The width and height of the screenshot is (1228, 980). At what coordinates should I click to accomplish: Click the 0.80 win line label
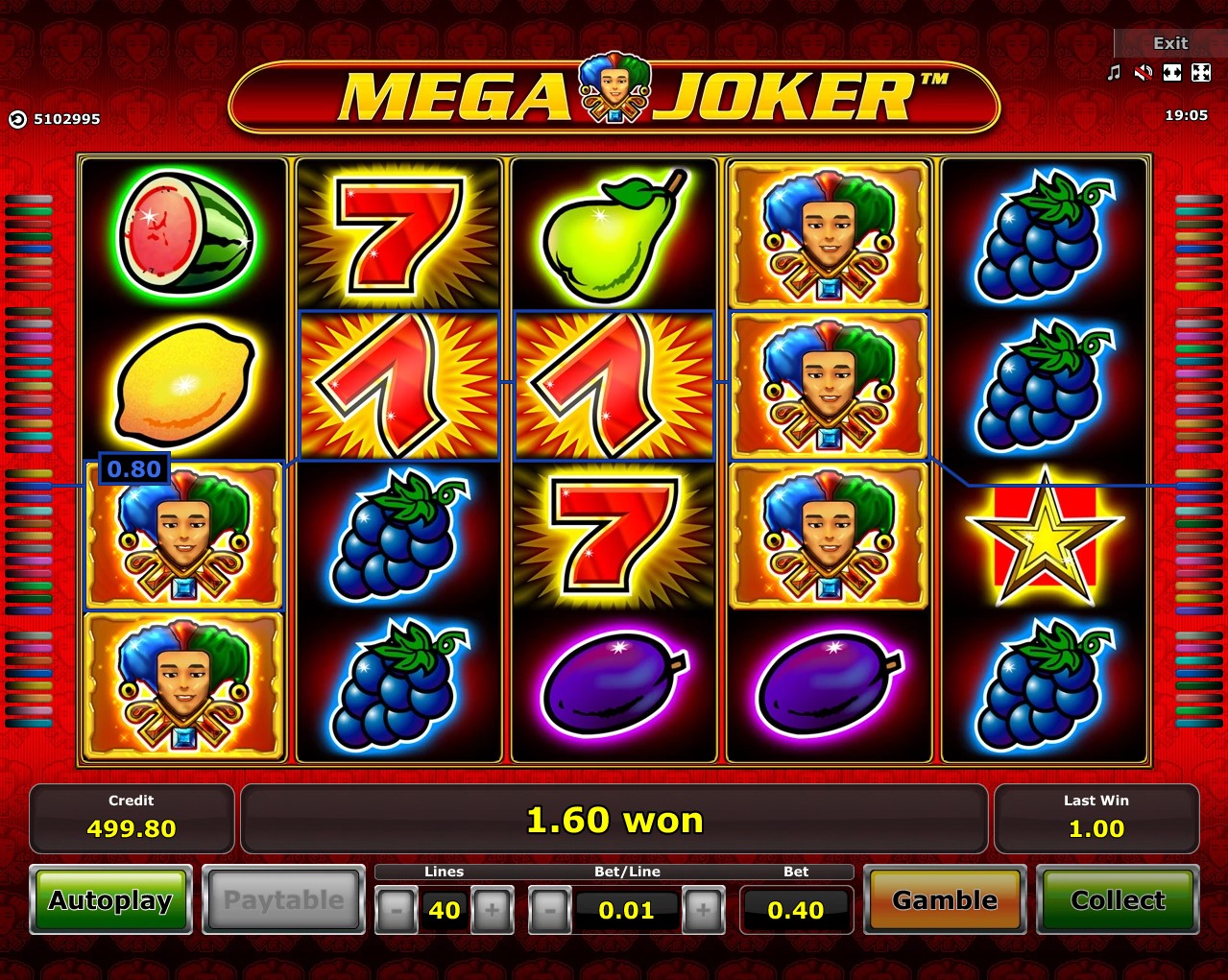134,468
